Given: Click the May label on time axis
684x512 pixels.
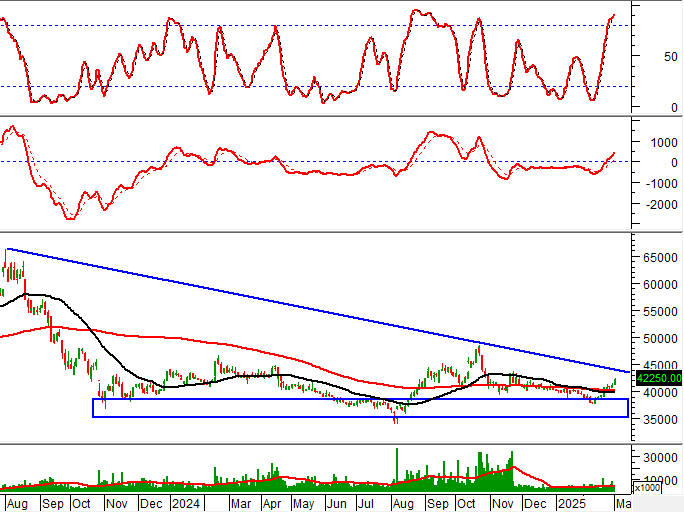Looking at the screenshot, I should coord(303,503).
